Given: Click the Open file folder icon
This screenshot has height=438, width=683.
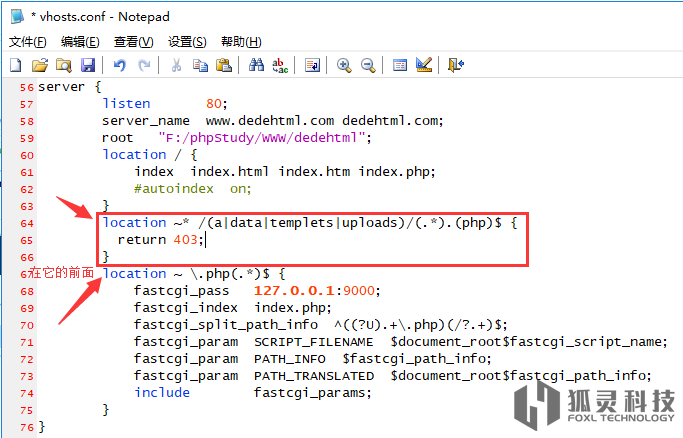Looking at the screenshot, I should click(39, 65).
